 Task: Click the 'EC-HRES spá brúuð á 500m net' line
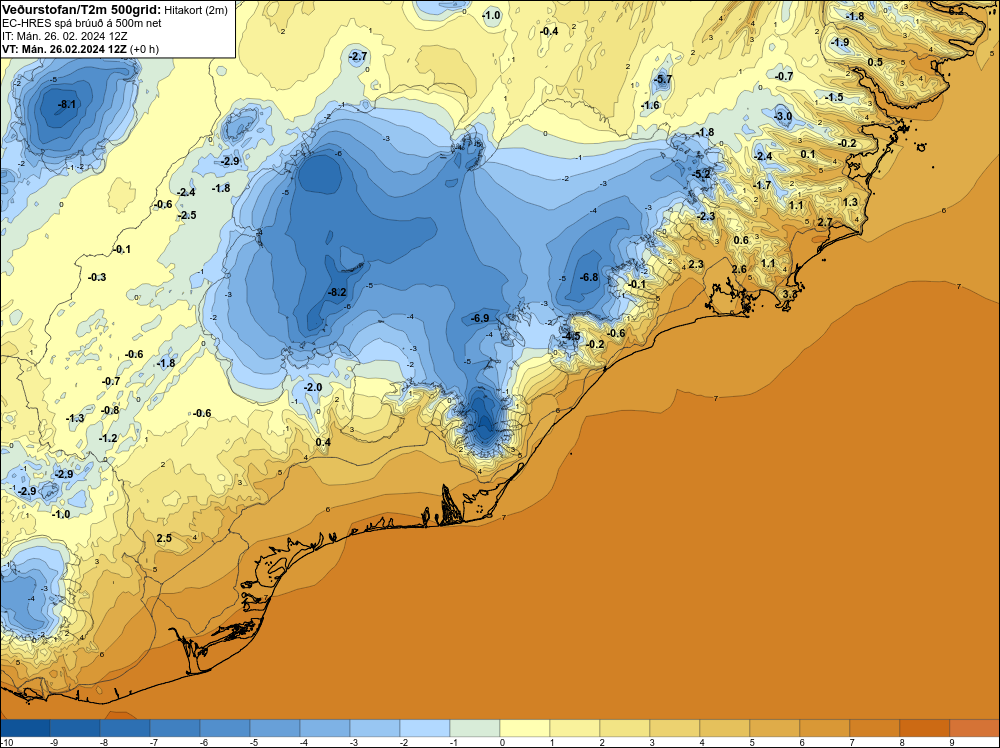pos(81,23)
